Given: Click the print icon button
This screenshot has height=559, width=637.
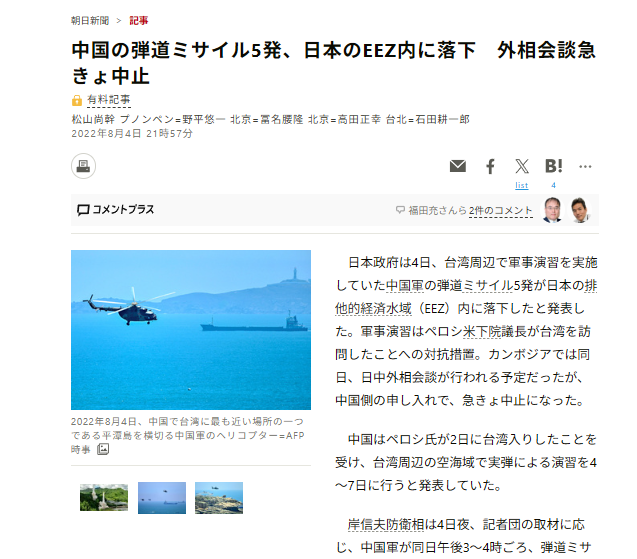Looking at the screenshot, I should [83, 166].
